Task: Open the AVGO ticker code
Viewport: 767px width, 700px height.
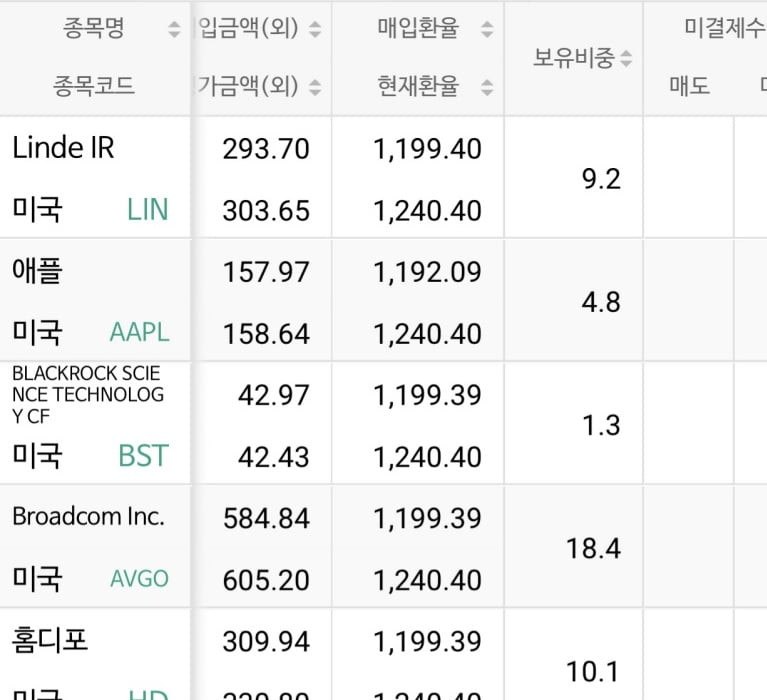Action: point(139,579)
